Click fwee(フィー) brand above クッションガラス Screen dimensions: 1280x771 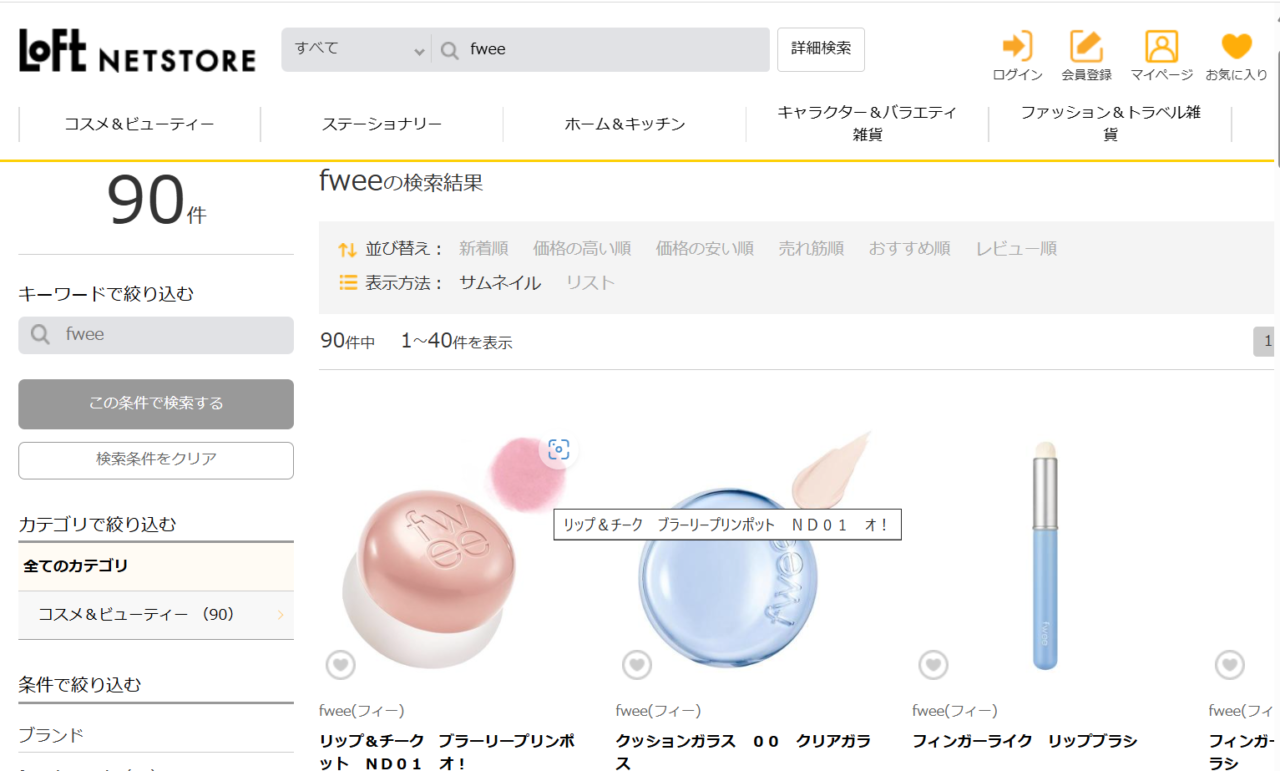[658, 711]
